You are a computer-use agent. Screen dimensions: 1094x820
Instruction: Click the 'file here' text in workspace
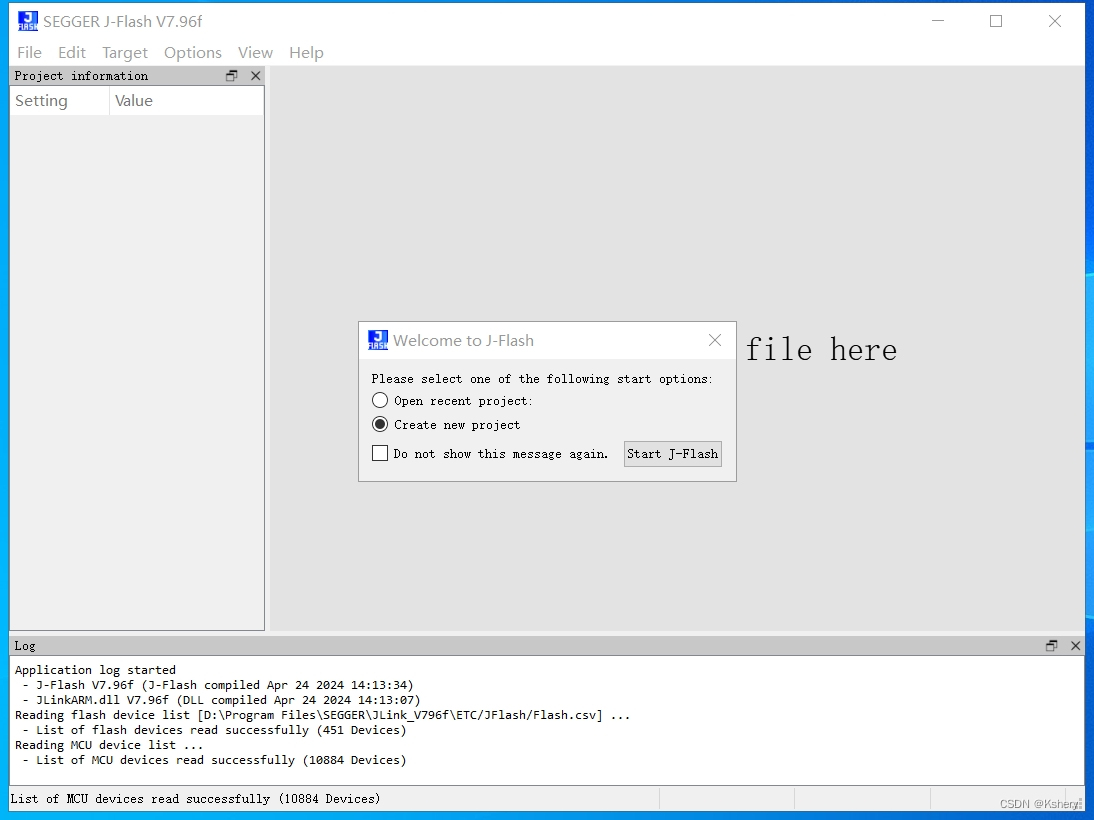coord(821,350)
